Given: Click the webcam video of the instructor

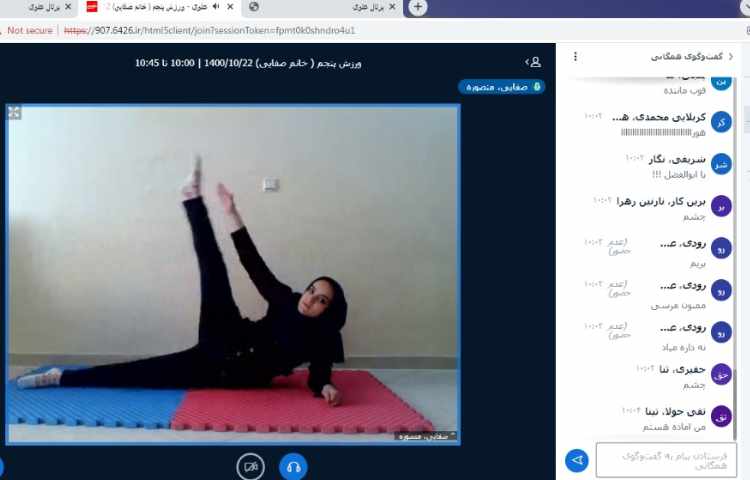Looking at the screenshot, I should [x=233, y=274].
